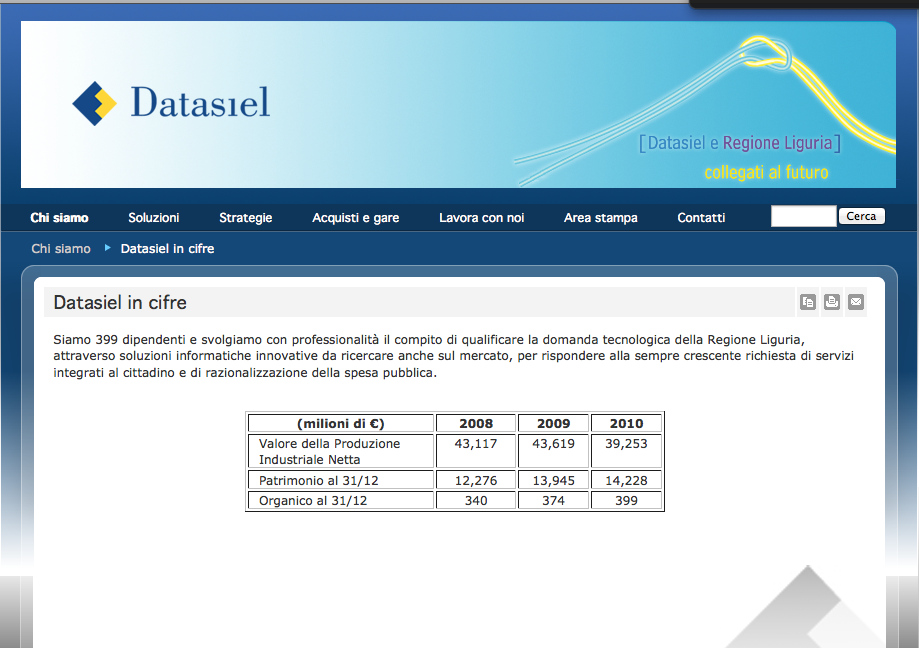919x648 pixels.
Task: Navigate to Lavora con noi
Action: (481, 217)
